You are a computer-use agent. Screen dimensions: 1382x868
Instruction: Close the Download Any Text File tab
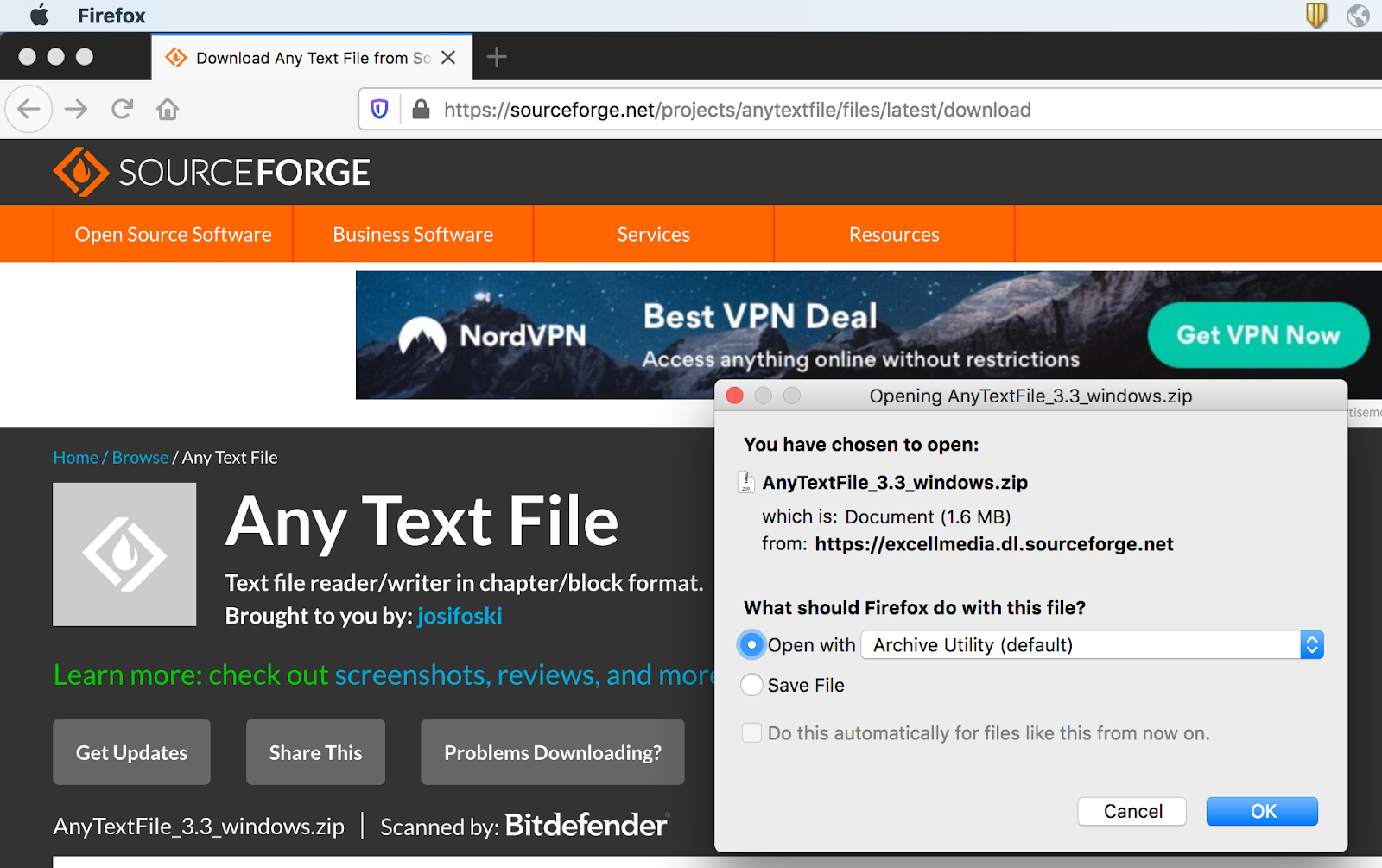[x=448, y=58]
